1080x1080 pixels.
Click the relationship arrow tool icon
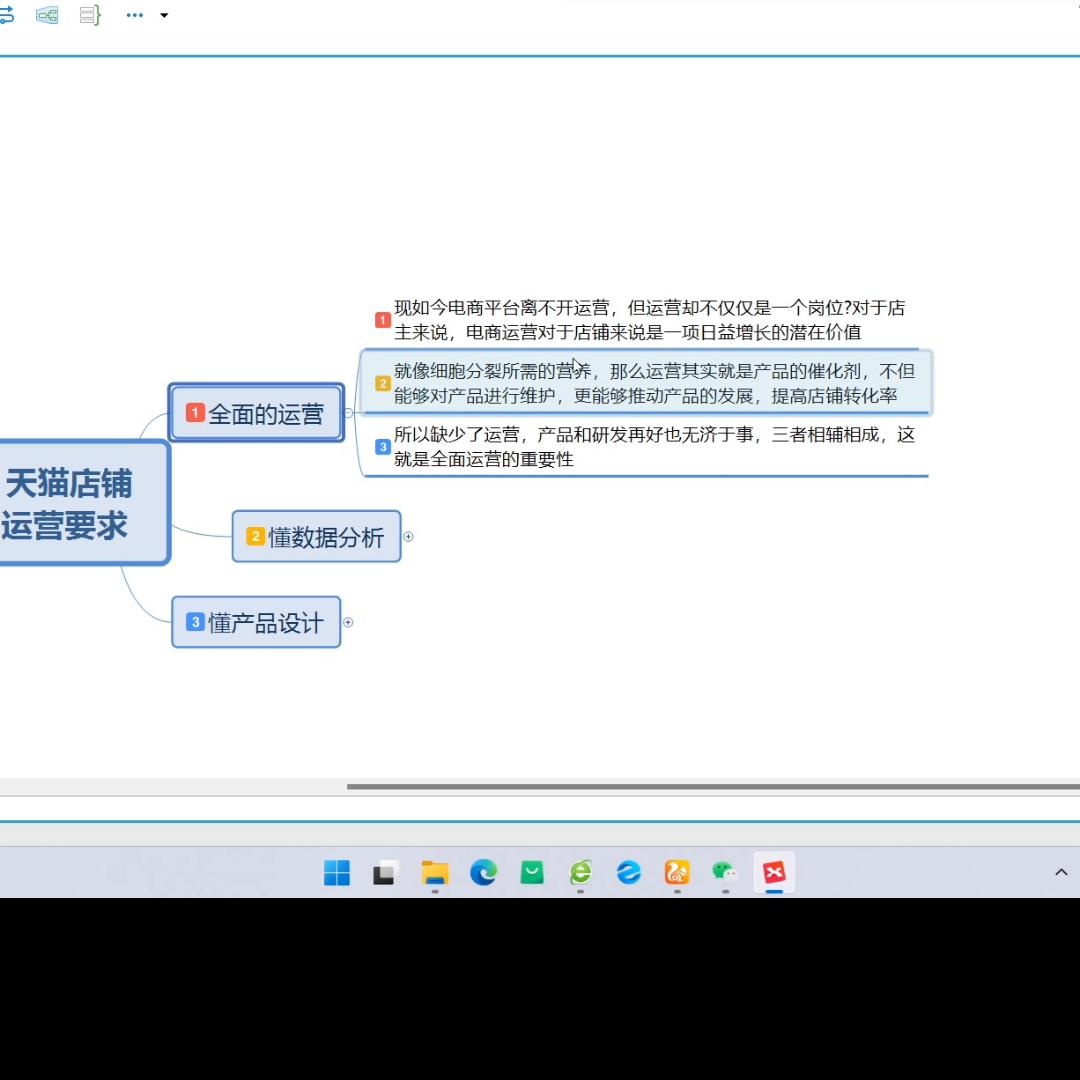[6, 14]
